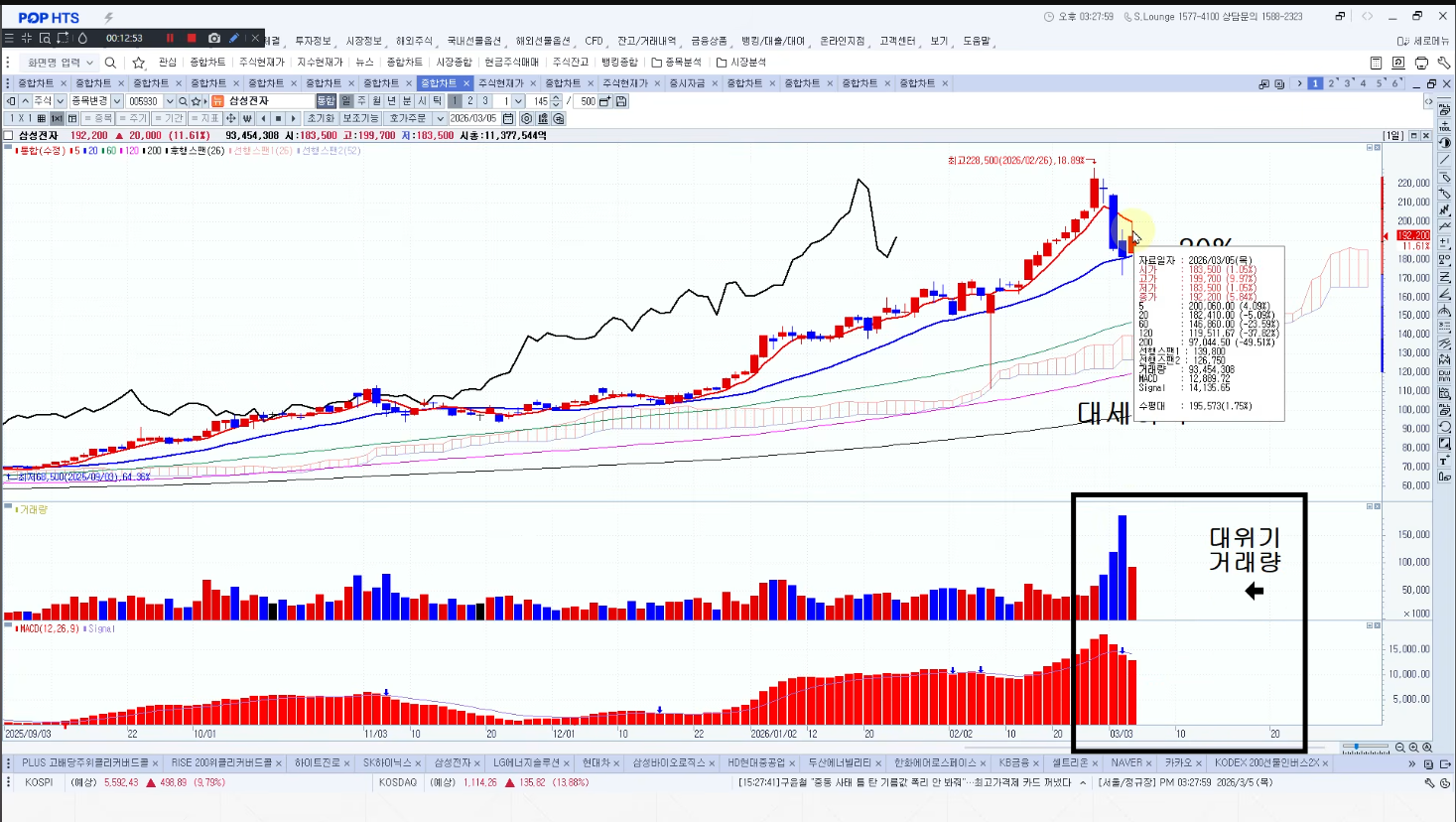Viewport: 1456px width, 822px height.
Task: Open the 투자정보 menu
Action: [x=313, y=41]
